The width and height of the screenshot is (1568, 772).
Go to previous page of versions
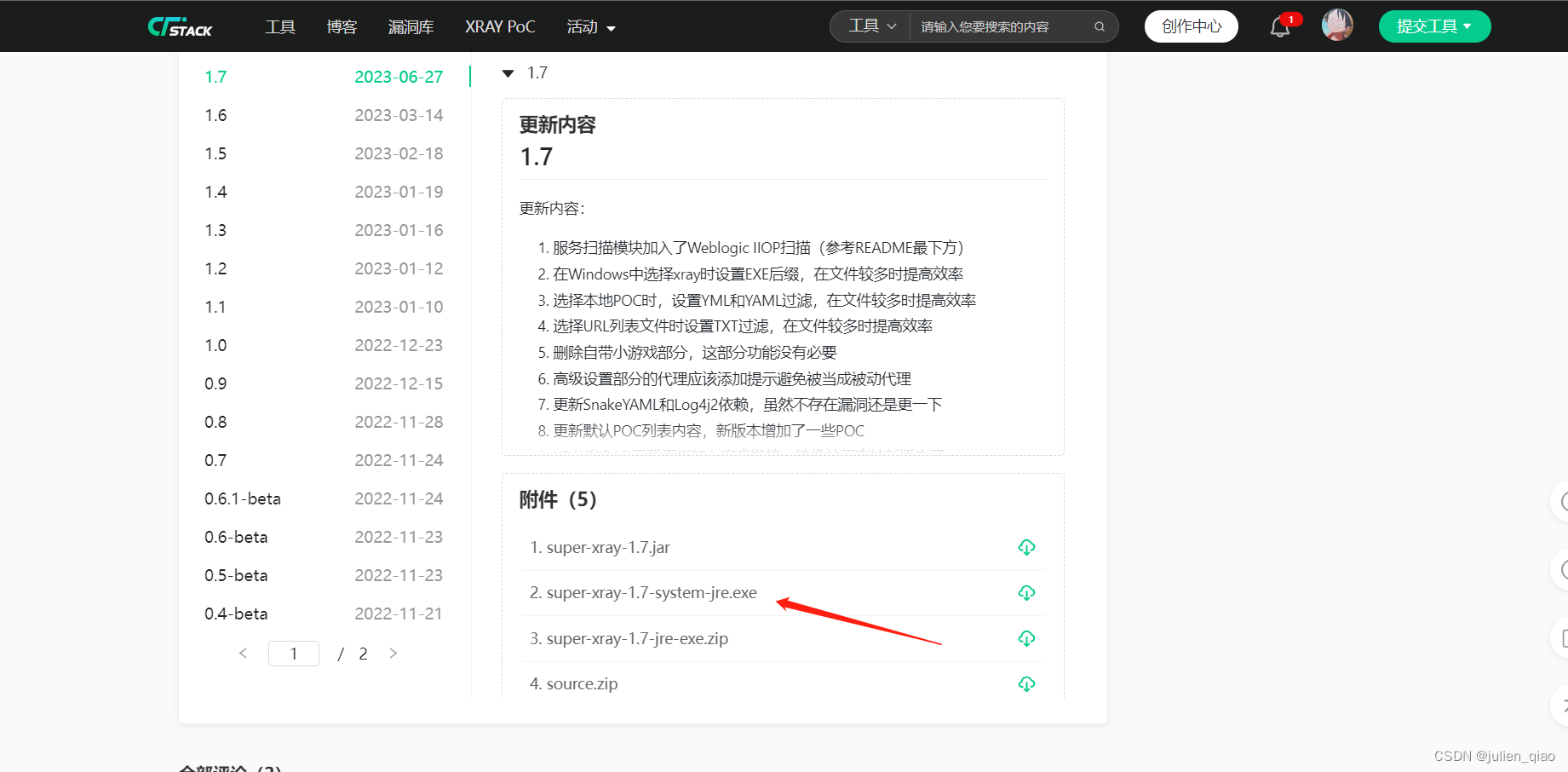point(243,654)
